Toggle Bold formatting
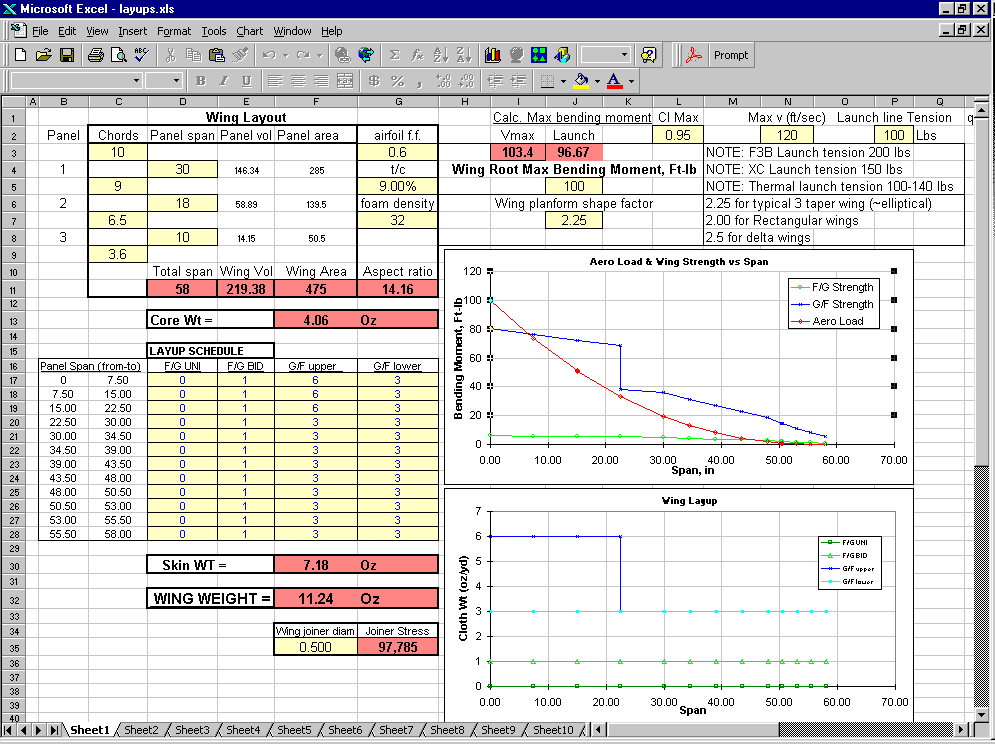Image resolution: width=995 pixels, height=744 pixels. (200, 81)
